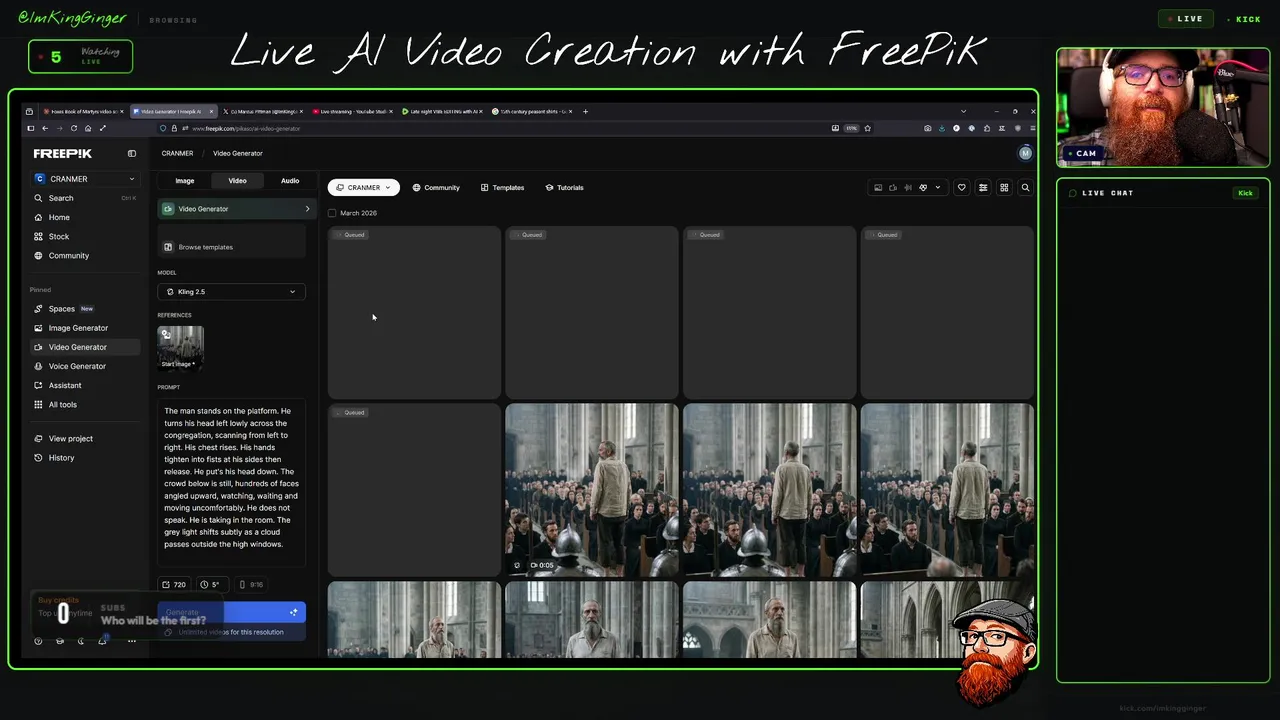Switch to the Video tab
This screenshot has width=1280, height=720.
[237, 181]
